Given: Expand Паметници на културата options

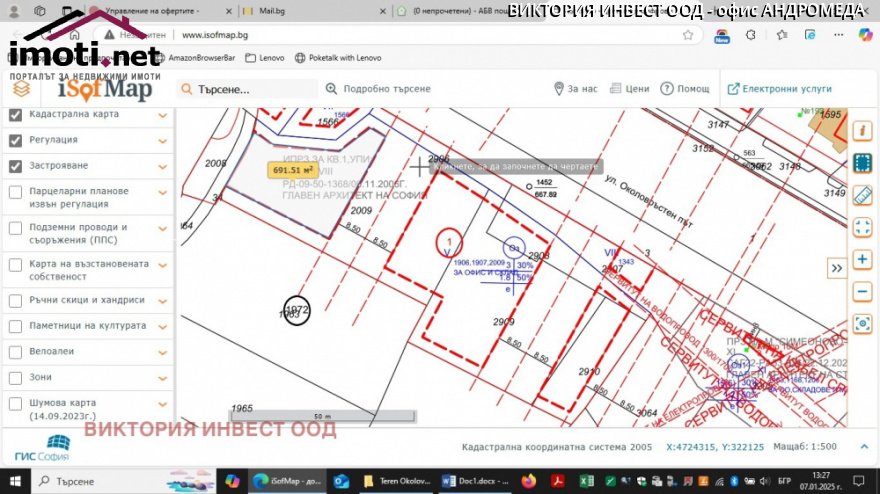Looking at the screenshot, I should (x=163, y=327).
